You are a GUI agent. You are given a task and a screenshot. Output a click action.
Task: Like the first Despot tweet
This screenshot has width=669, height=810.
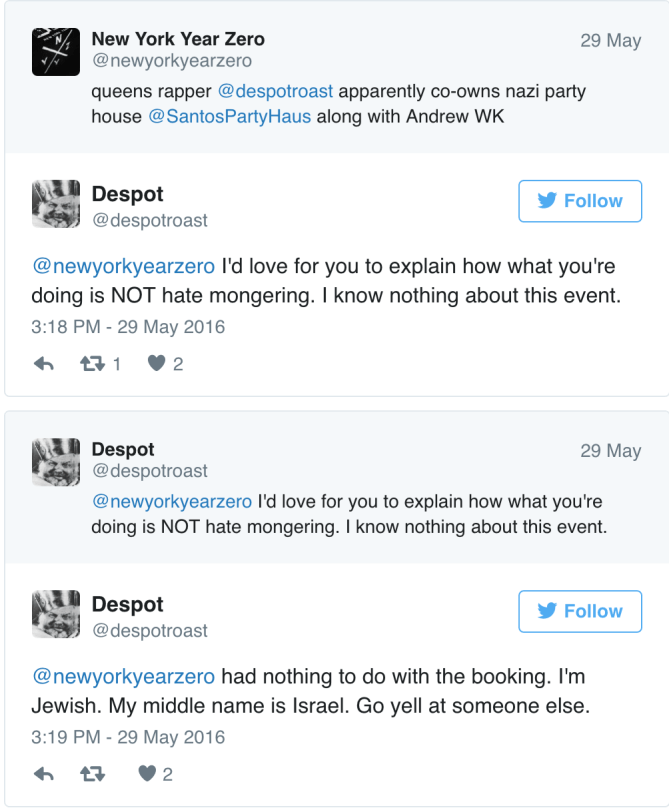[x=156, y=365]
